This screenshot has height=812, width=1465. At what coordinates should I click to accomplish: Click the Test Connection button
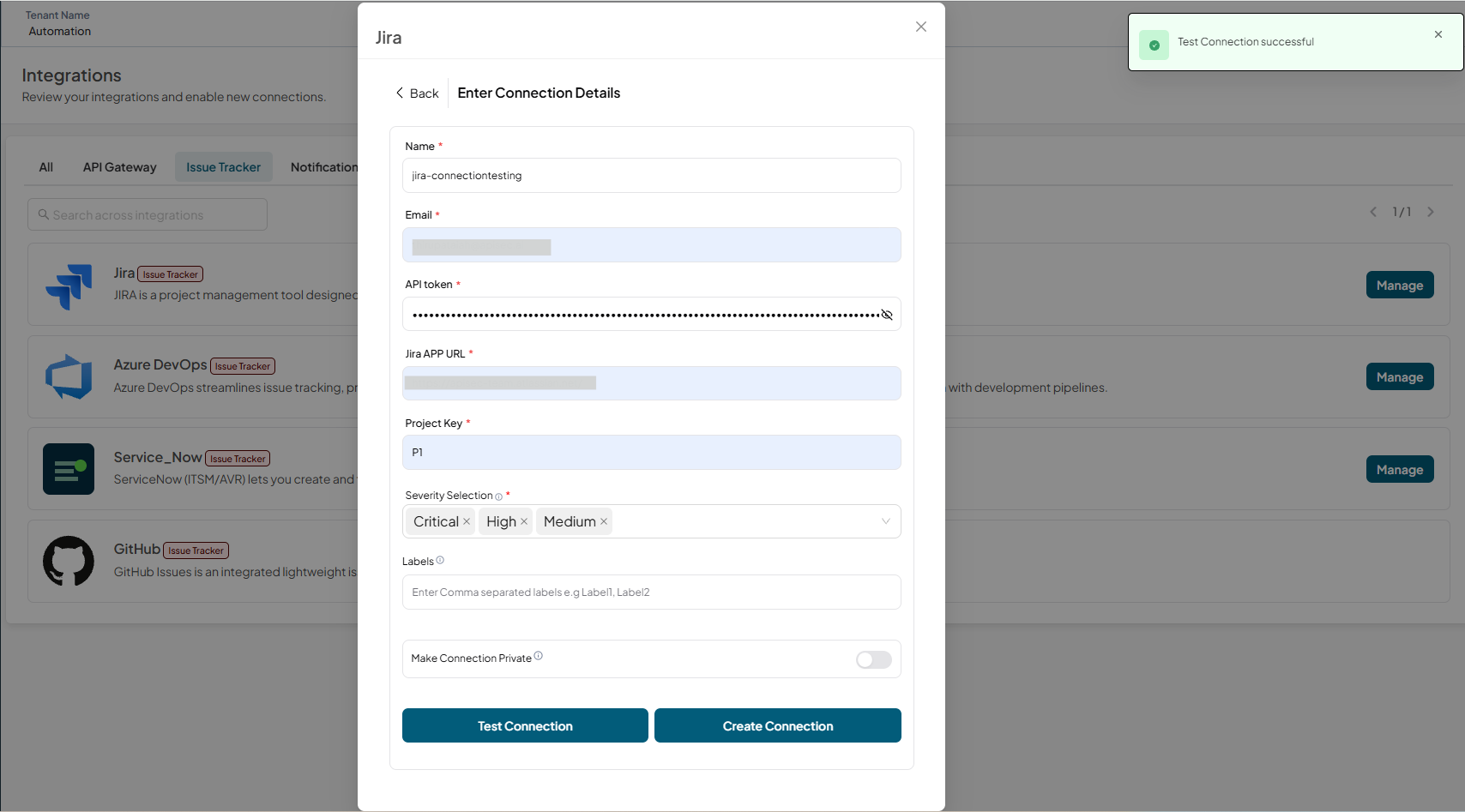[x=525, y=725]
